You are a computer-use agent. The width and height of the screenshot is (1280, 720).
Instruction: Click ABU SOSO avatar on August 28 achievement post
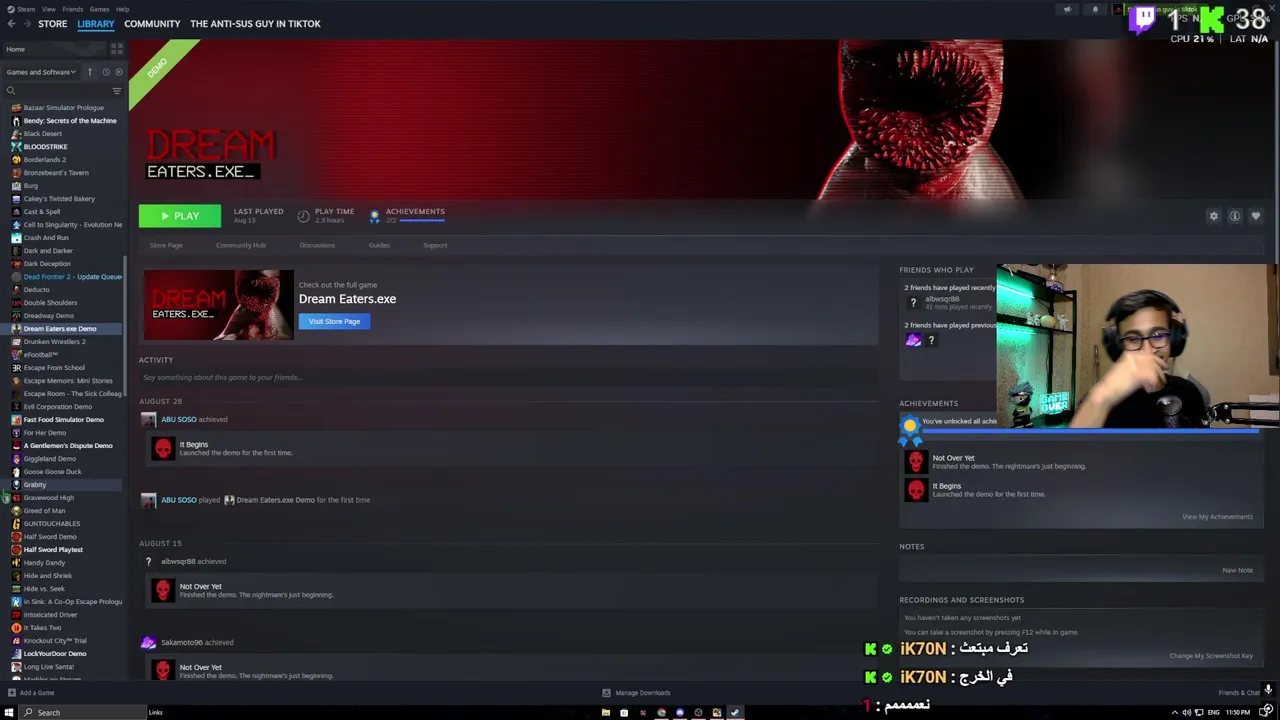pos(149,420)
